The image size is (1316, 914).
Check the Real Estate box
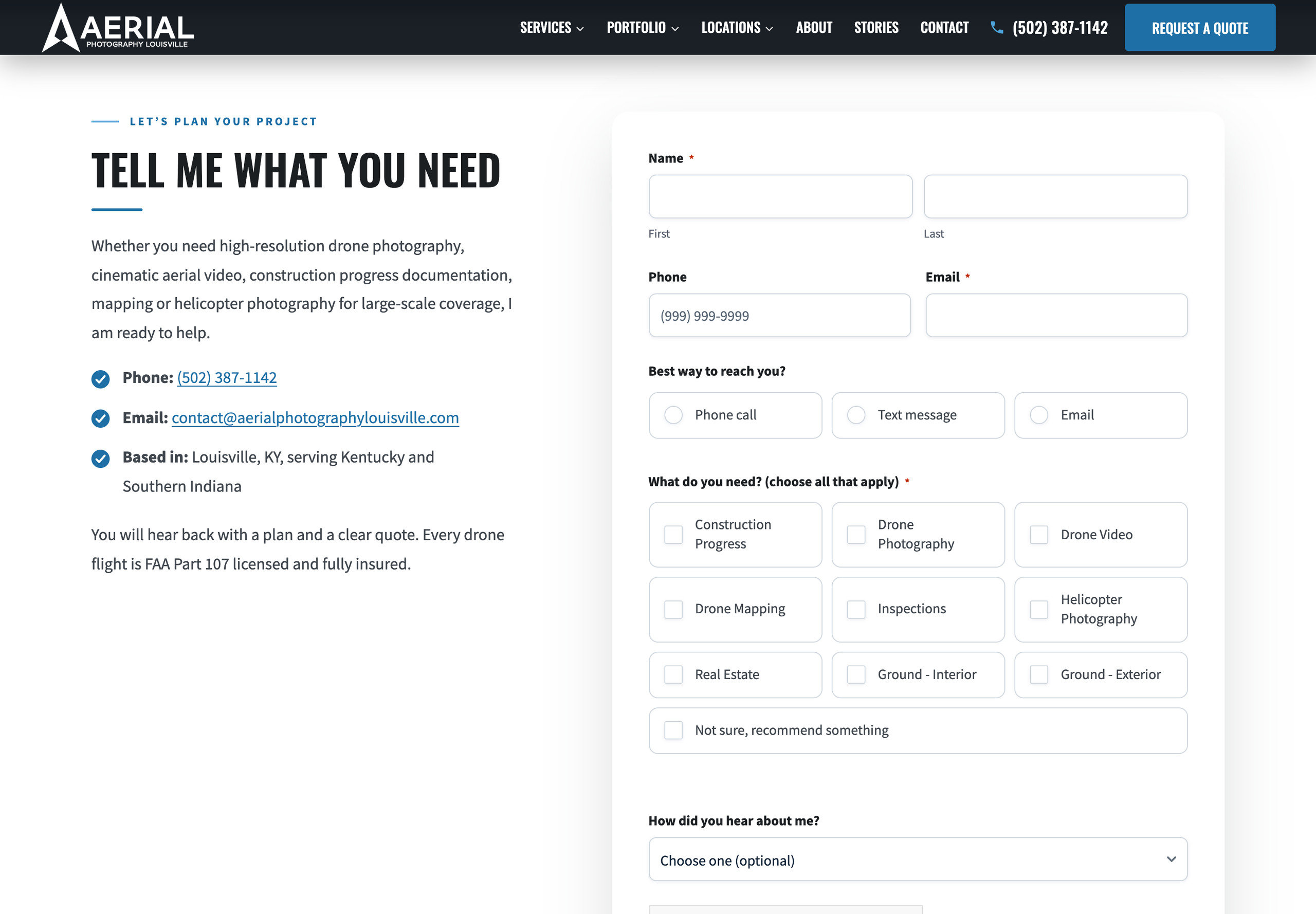[x=673, y=674]
